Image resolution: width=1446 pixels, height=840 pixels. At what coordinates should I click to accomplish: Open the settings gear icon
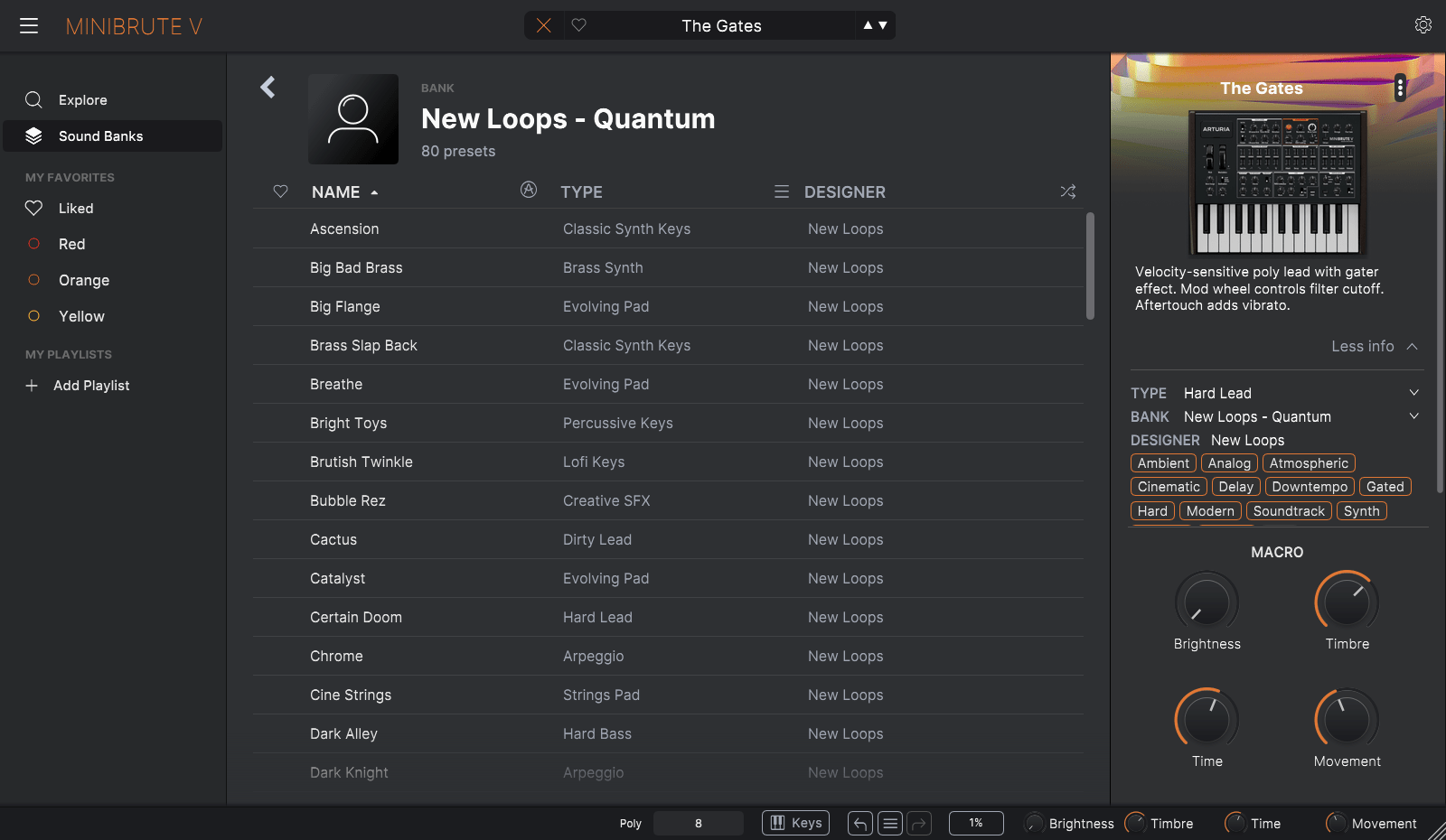point(1423,25)
